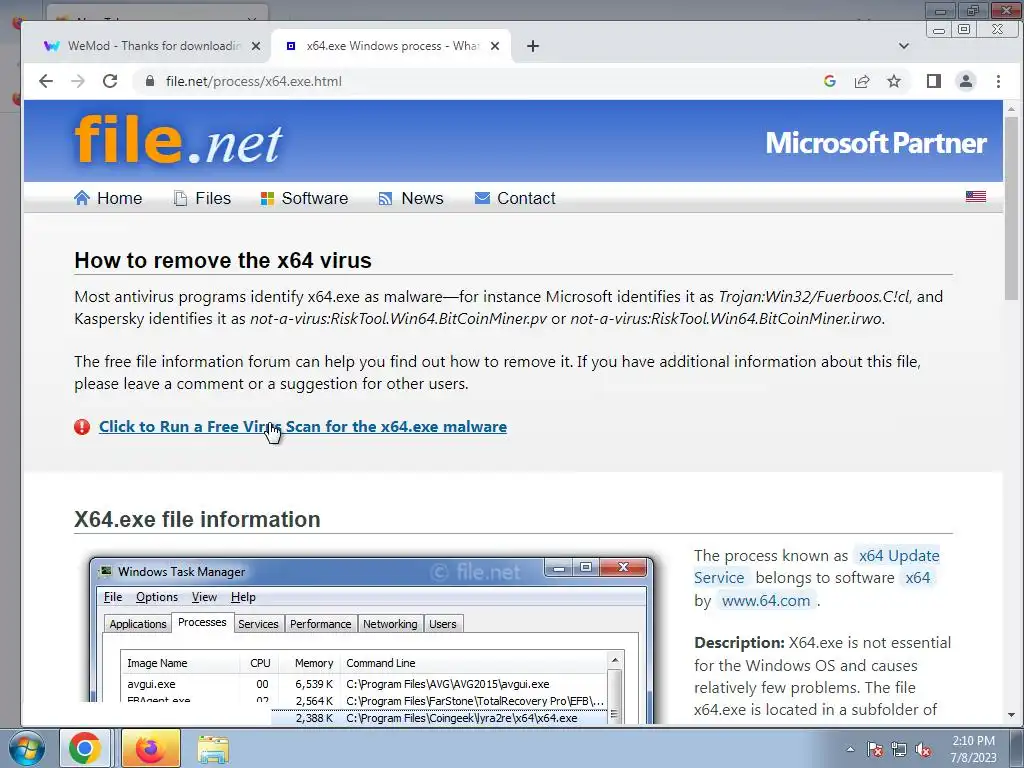Open the Home navigation item

point(108,198)
